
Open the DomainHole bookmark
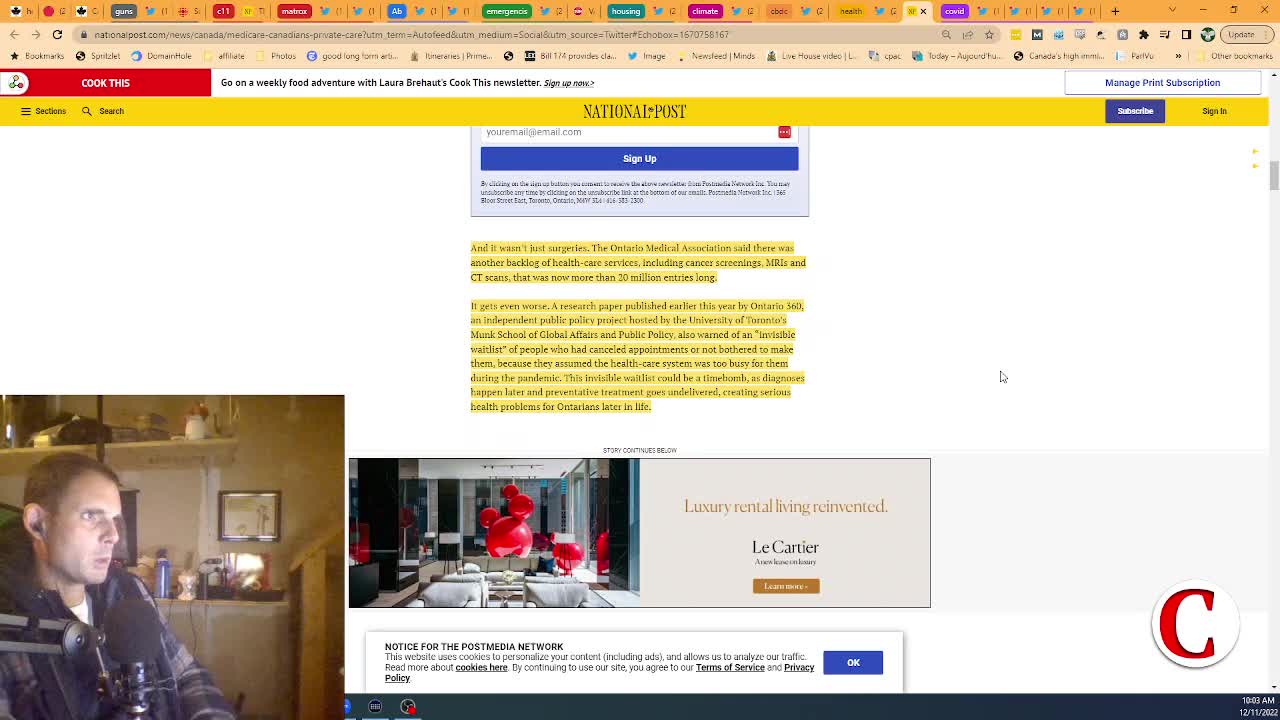point(161,56)
